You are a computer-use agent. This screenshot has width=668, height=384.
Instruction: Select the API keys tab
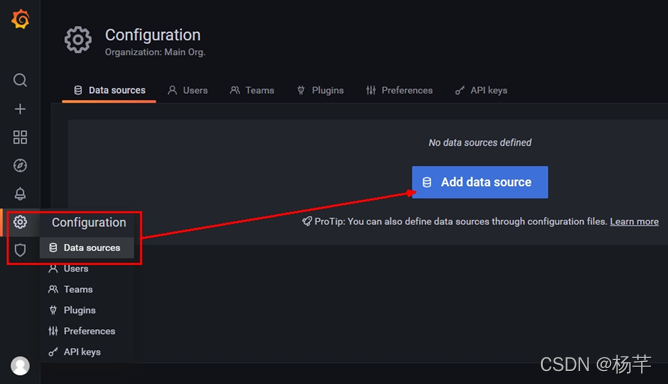pyautogui.click(x=481, y=90)
